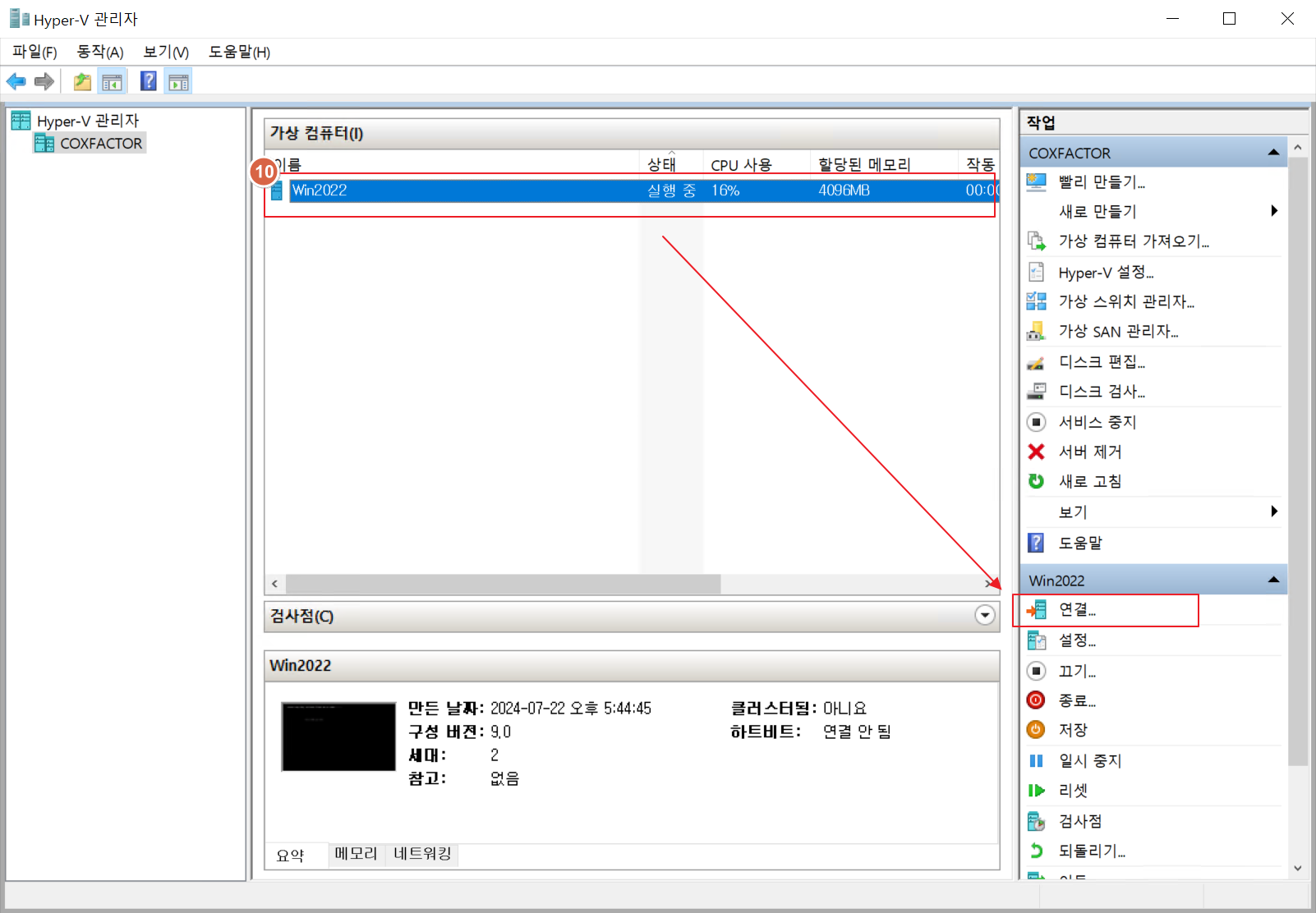
Task: Sort by the 이름 column header
Action: pos(453,164)
